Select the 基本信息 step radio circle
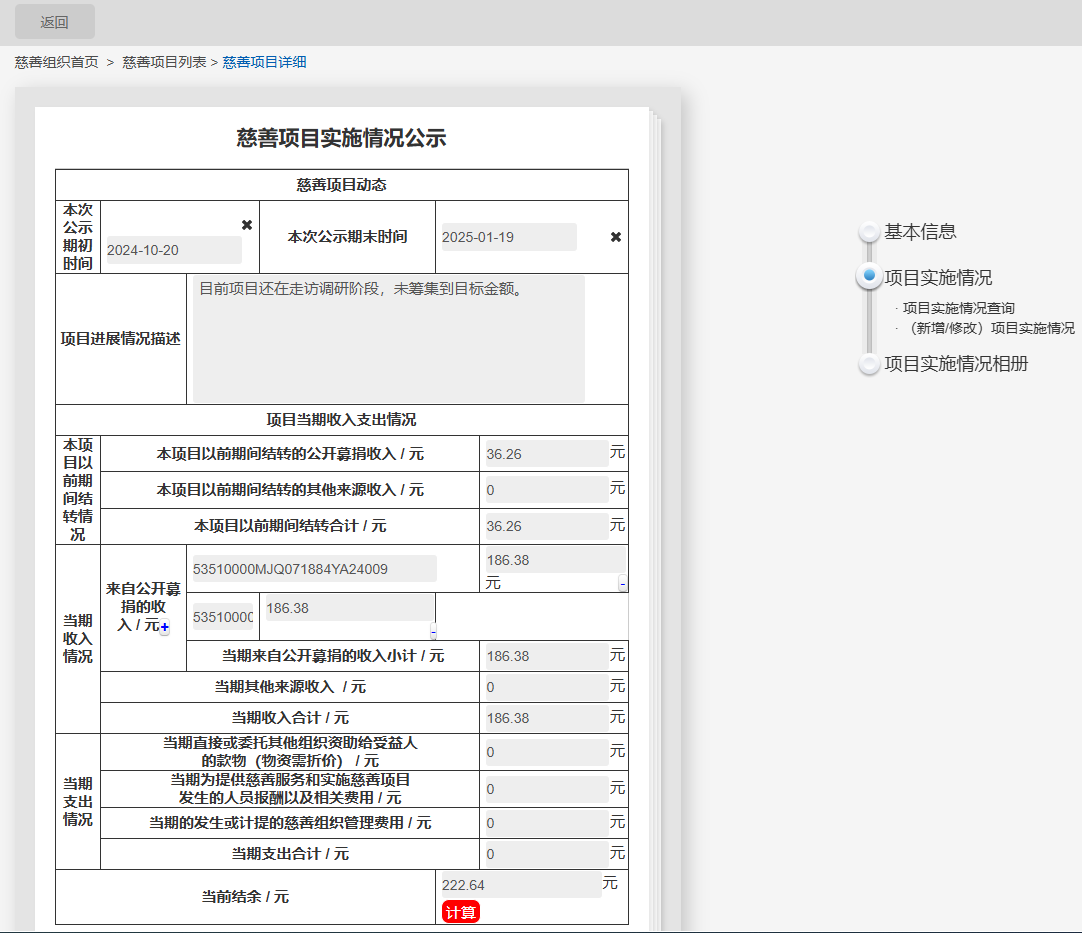This screenshot has height=933, width=1082. 869,231
